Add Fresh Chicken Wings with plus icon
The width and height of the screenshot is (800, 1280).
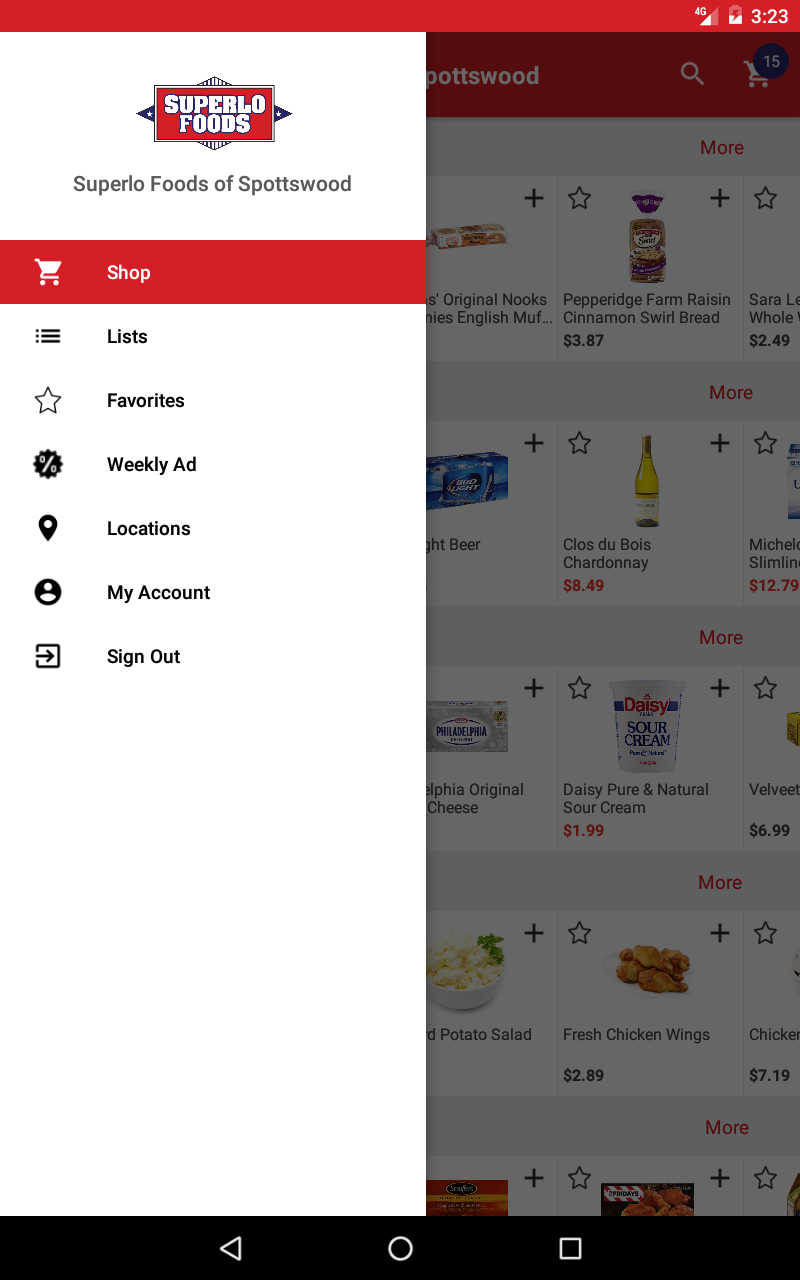720,933
